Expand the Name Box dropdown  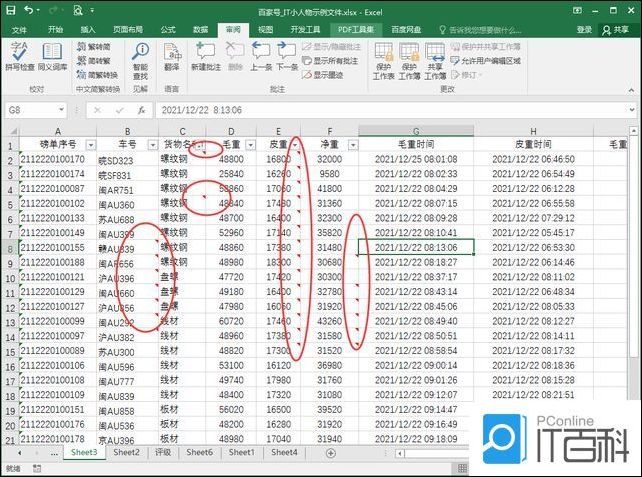(61, 110)
